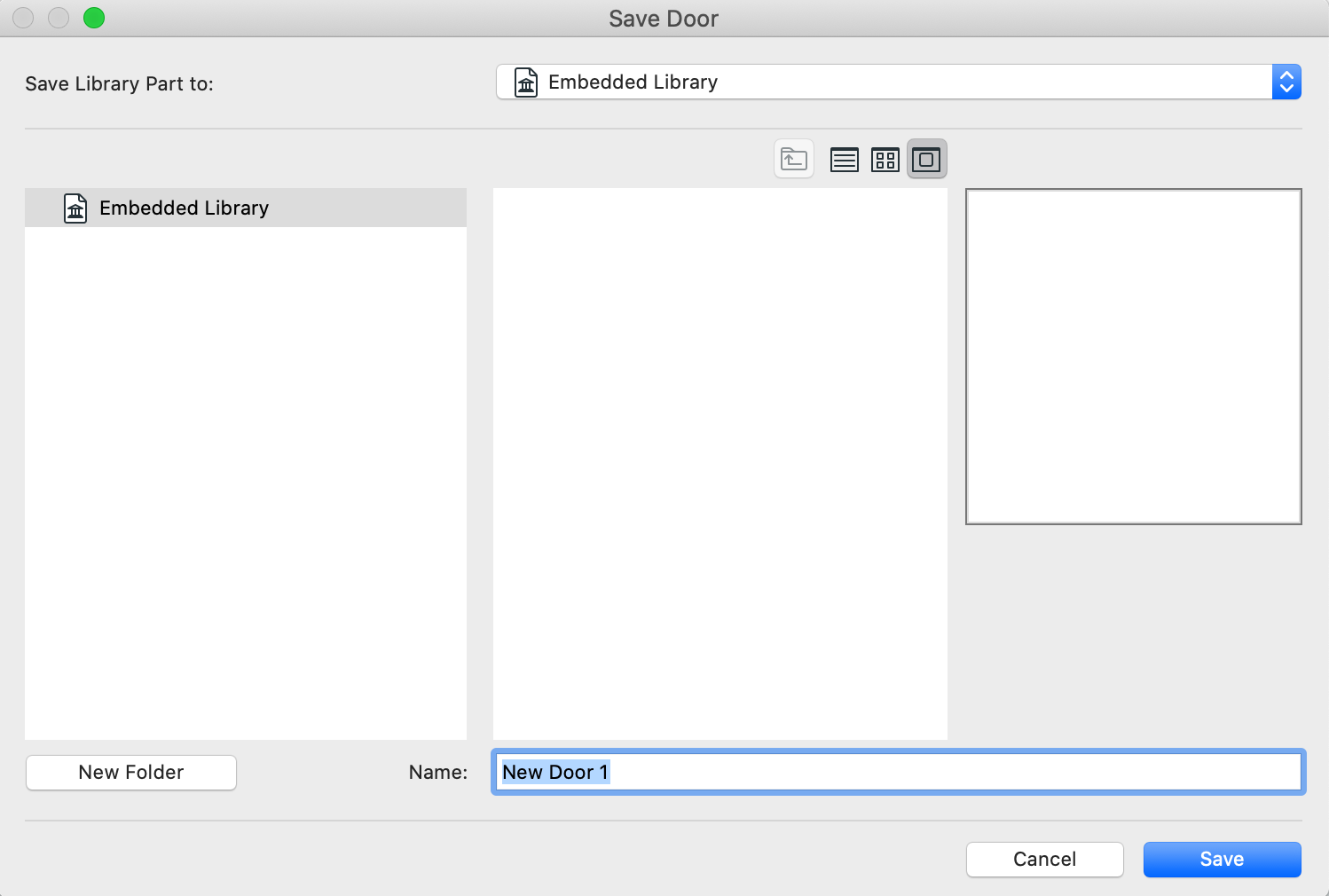
Task: Click the Save Library Part to: label
Action: tap(120, 83)
